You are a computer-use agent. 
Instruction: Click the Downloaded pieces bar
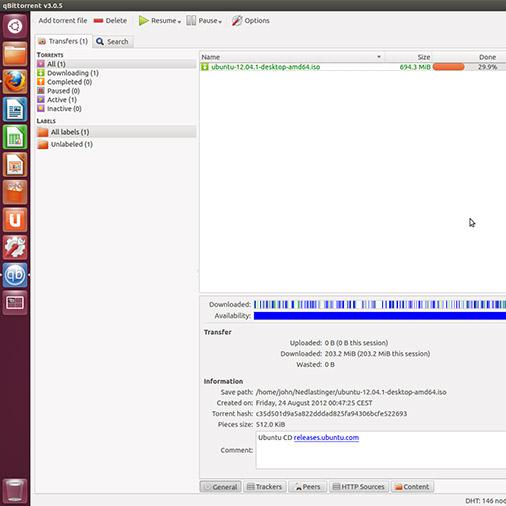coord(380,304)
